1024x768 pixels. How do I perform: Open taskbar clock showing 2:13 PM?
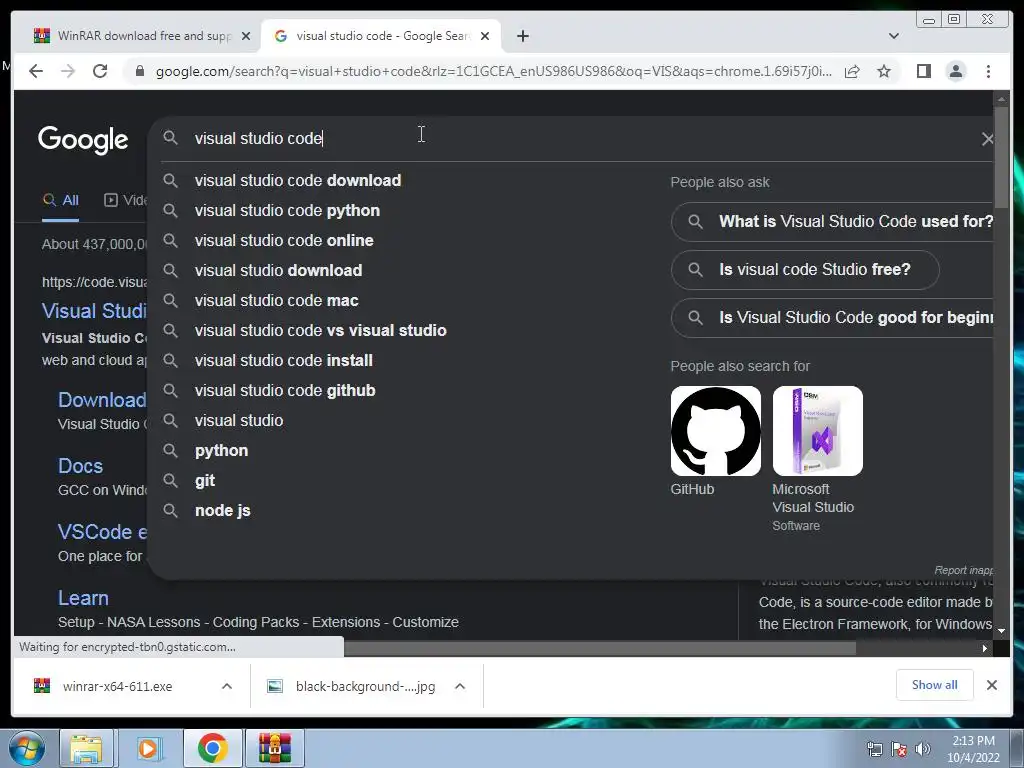[973, 749]
